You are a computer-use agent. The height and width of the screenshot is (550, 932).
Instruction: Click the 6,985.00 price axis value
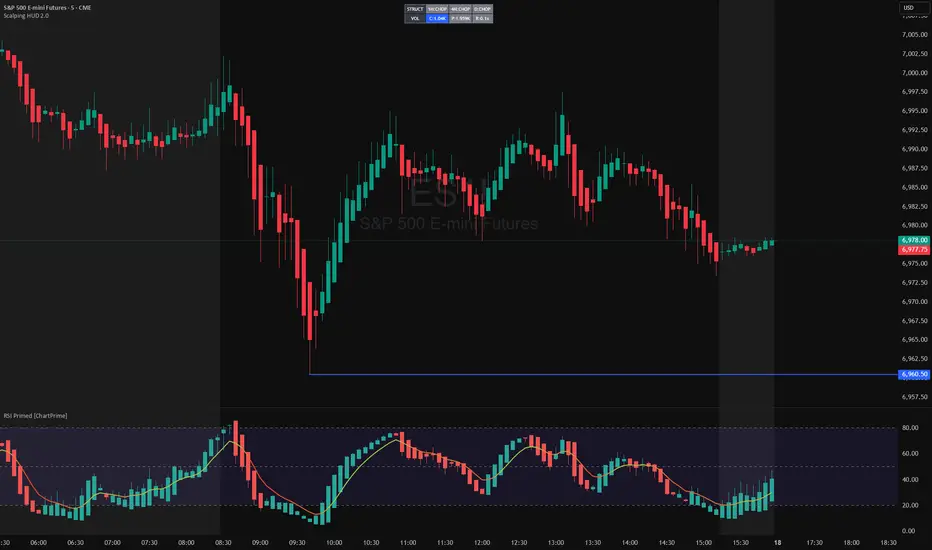[x=914, y=187]
